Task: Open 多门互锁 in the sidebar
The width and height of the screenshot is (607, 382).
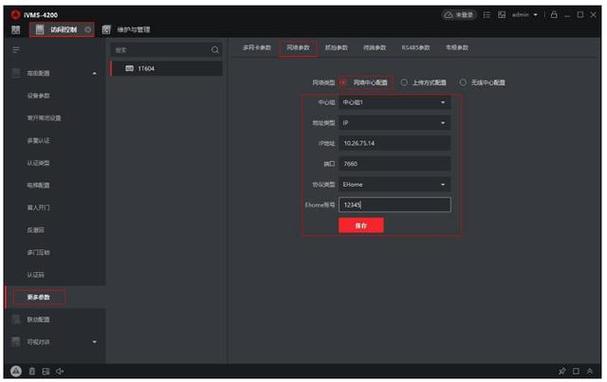Action: [38, 253]
